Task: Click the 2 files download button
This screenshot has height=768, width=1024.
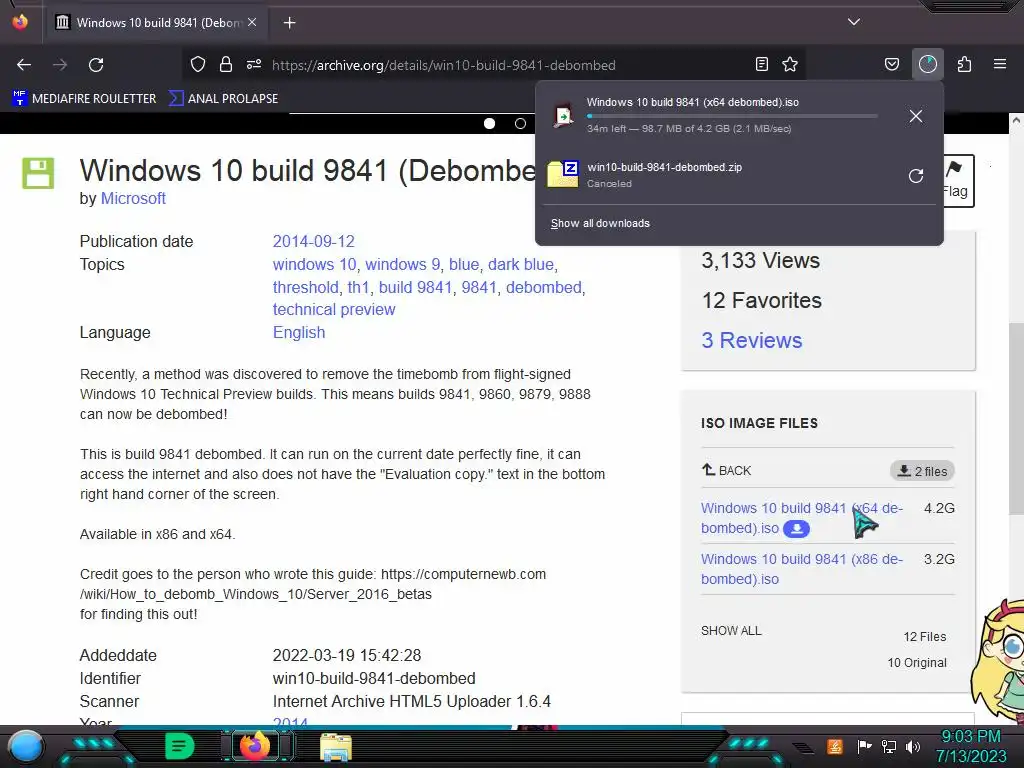Action: click(922, 471)
